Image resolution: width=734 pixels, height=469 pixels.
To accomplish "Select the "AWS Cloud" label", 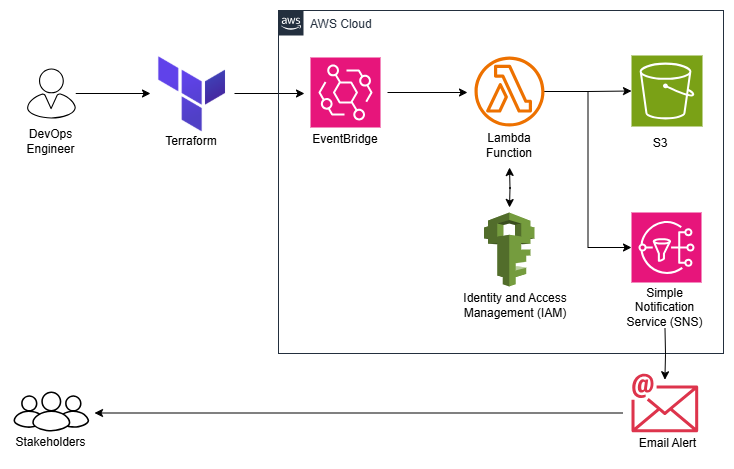I will 341,23.
